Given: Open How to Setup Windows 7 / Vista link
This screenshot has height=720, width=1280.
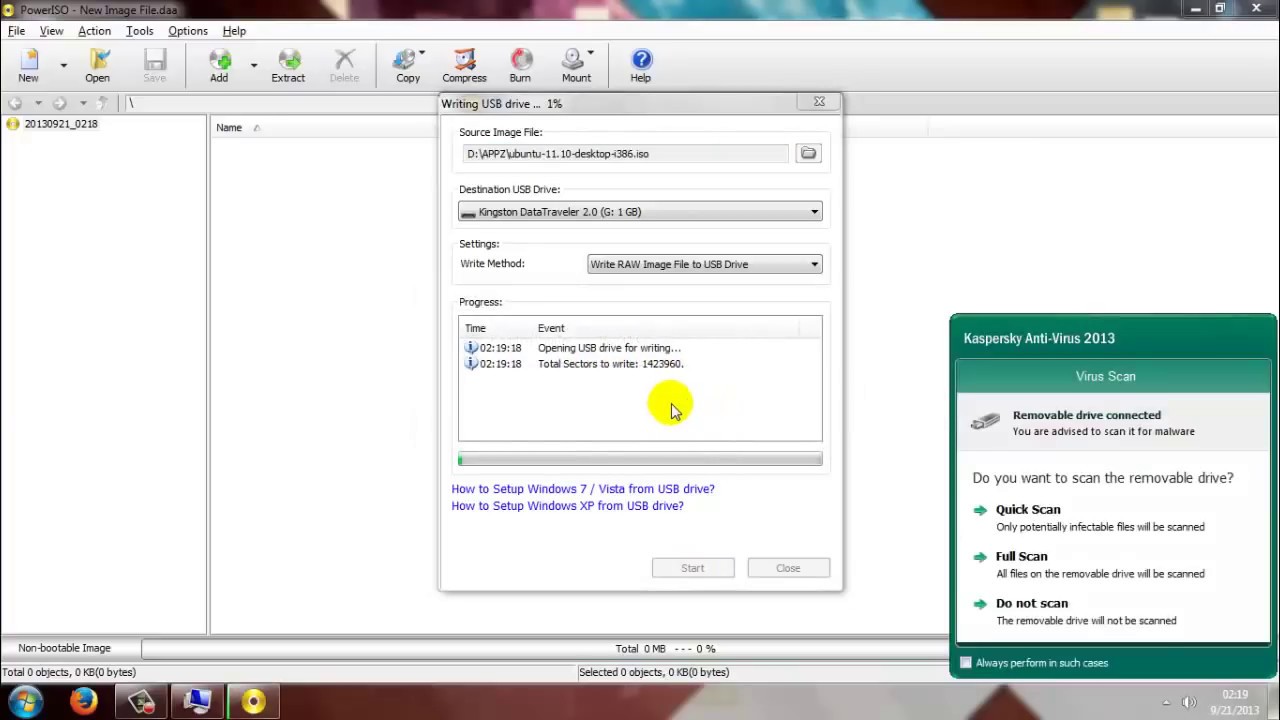Looking at the screenshot, I should click(583, 489).
